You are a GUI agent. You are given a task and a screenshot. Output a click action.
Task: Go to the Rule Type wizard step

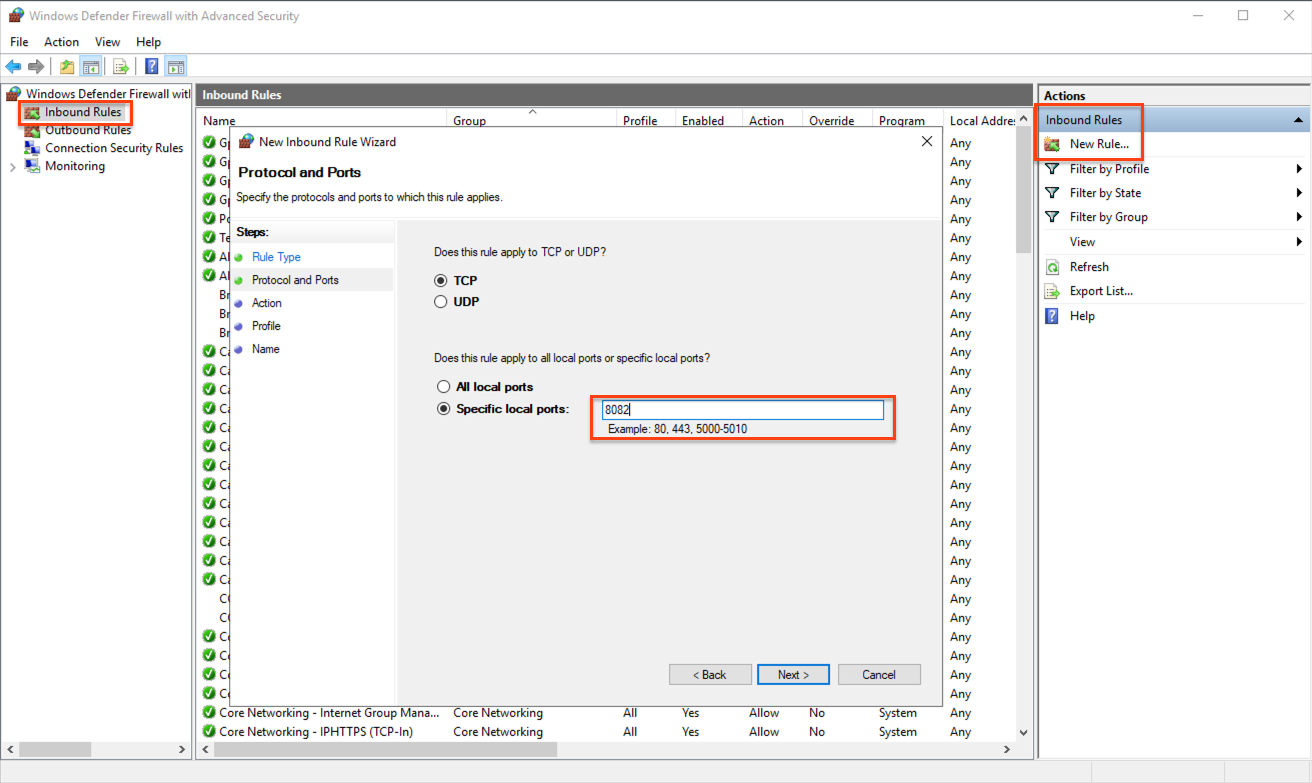click(x=276, y=257)
